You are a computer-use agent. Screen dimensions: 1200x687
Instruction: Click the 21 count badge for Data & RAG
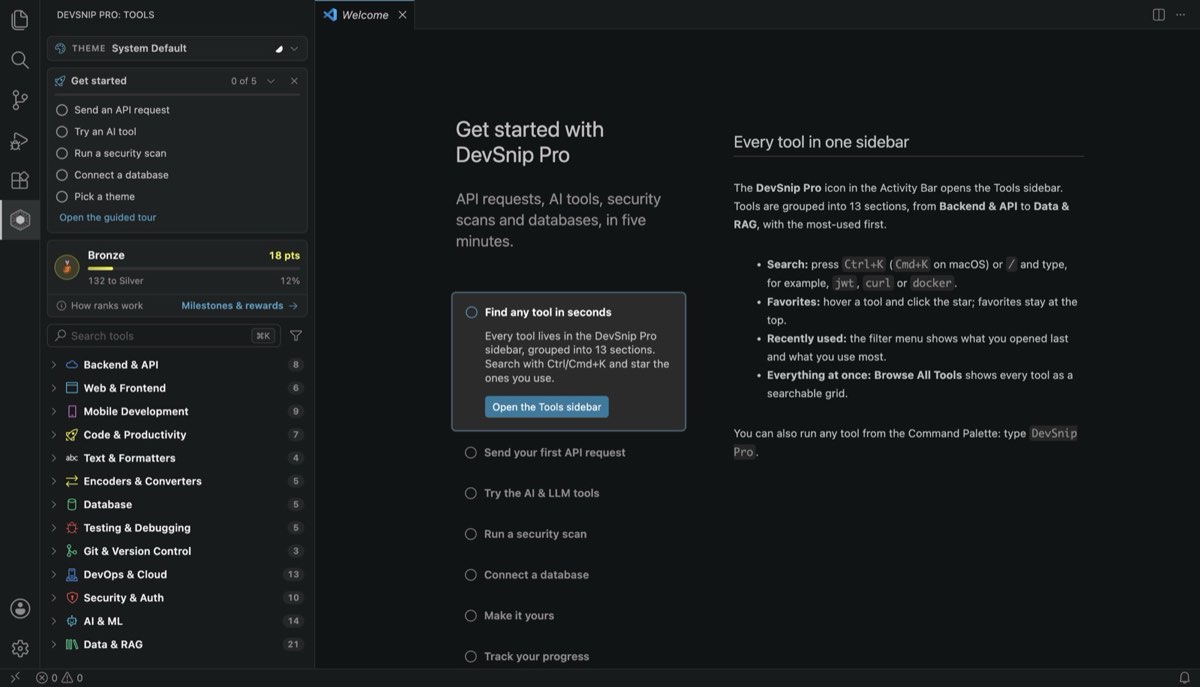click(x=293, y=645)
